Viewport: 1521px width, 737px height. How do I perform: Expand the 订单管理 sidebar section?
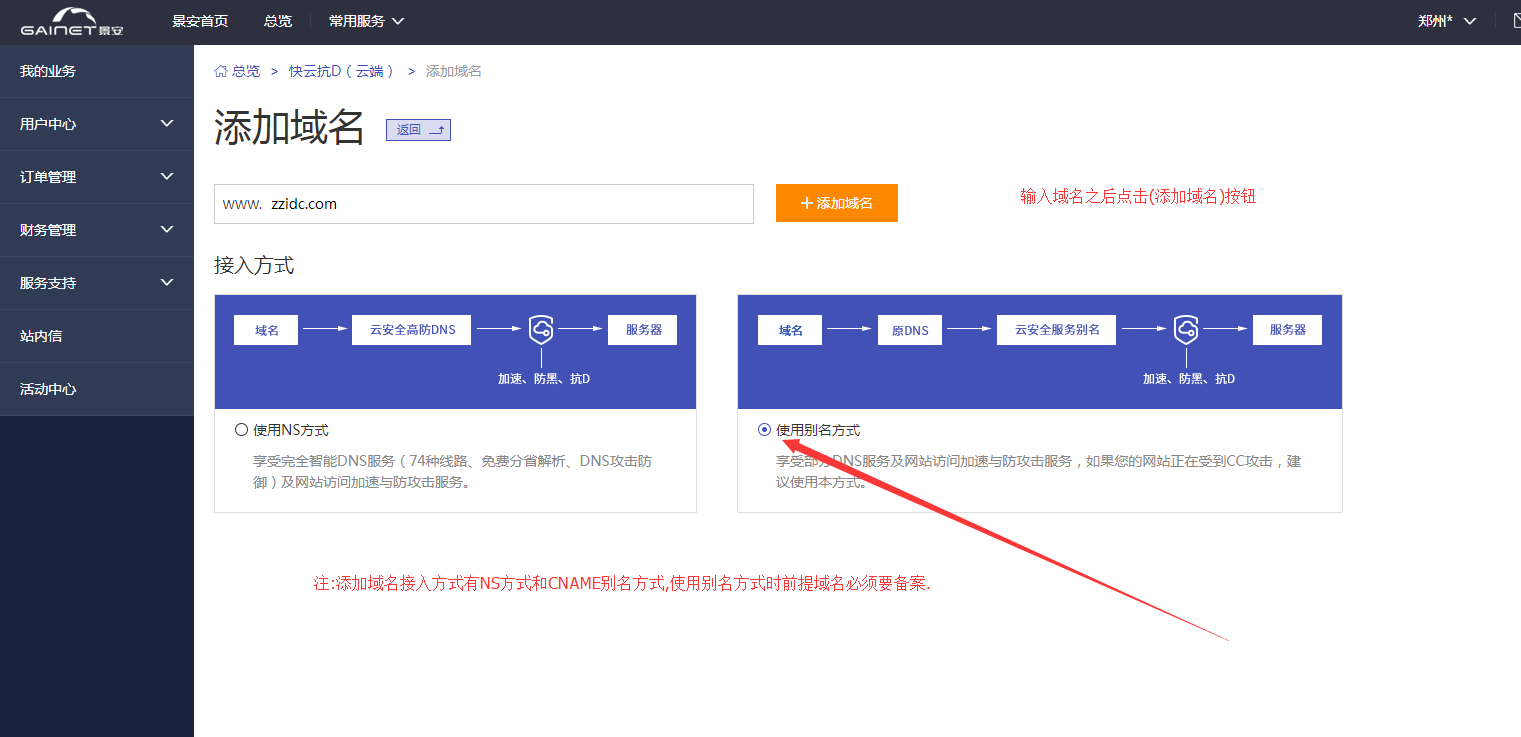(97, 176)
